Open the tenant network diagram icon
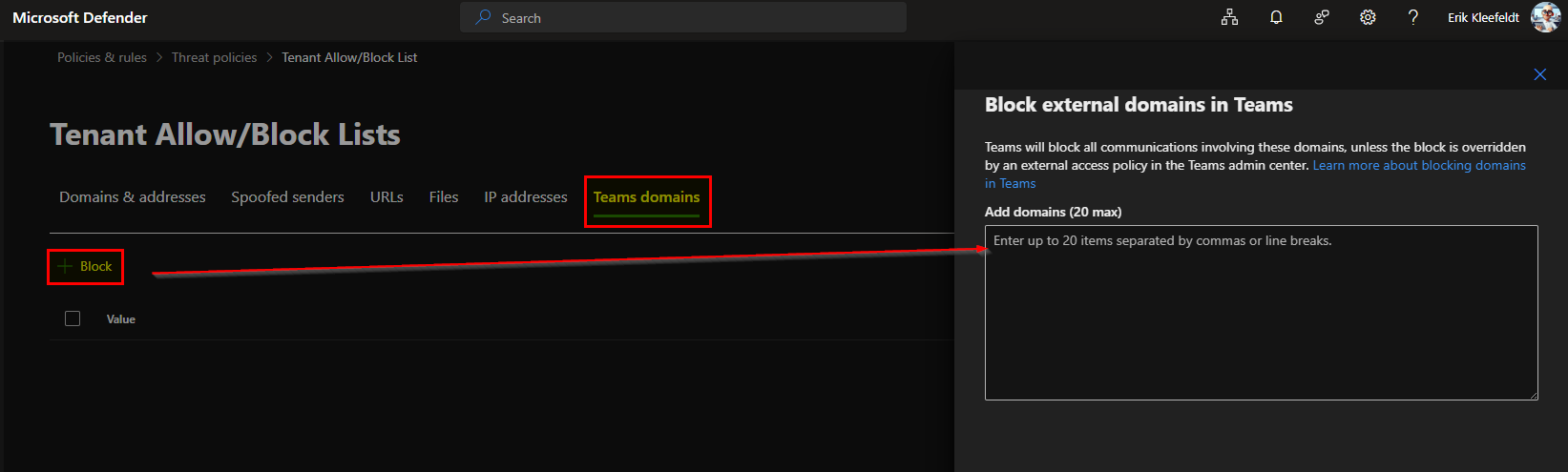The width and height of the screenshot is (1568, 472). 1229,17
